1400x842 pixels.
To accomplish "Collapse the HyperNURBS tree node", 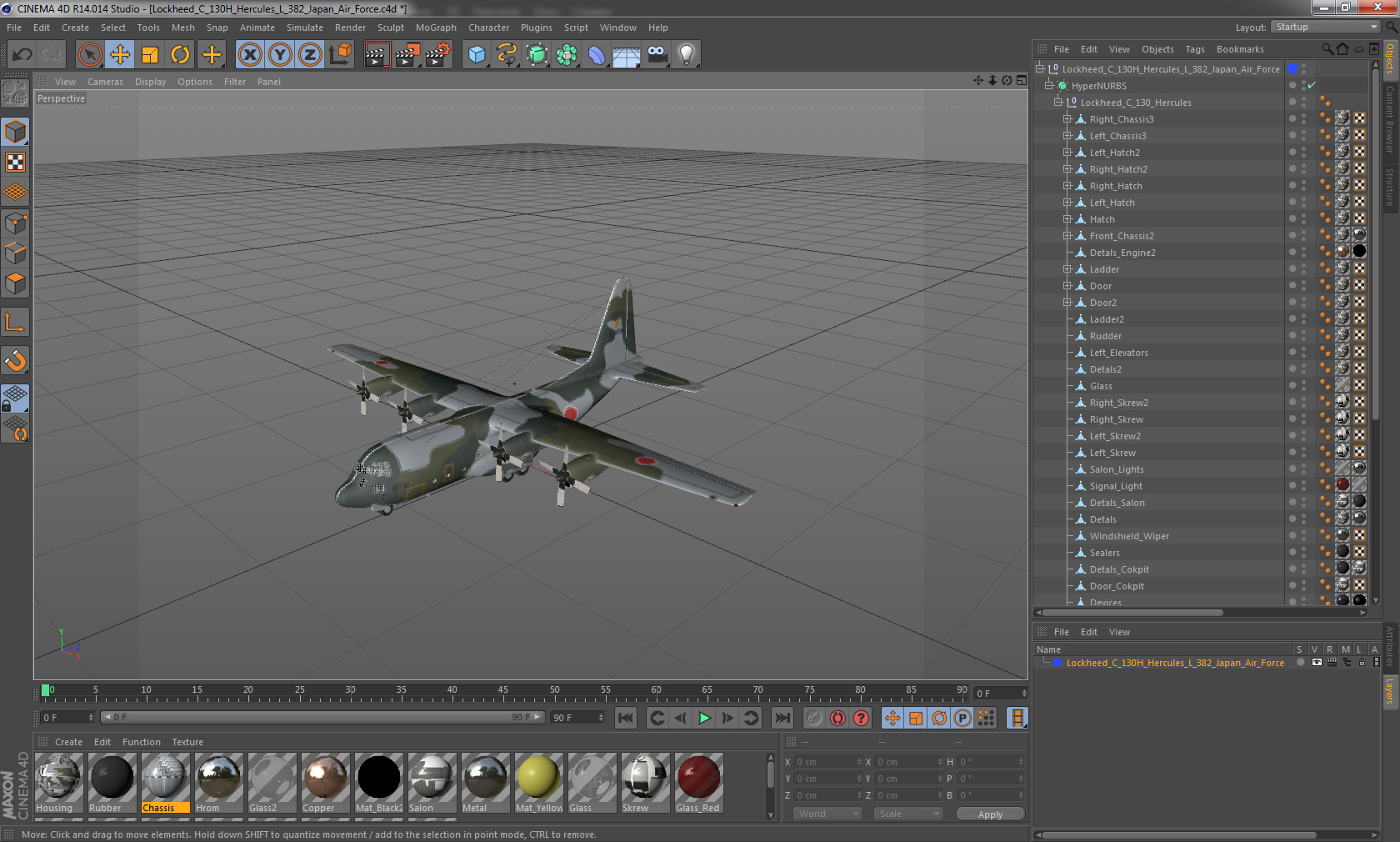I will [1049, 86].
